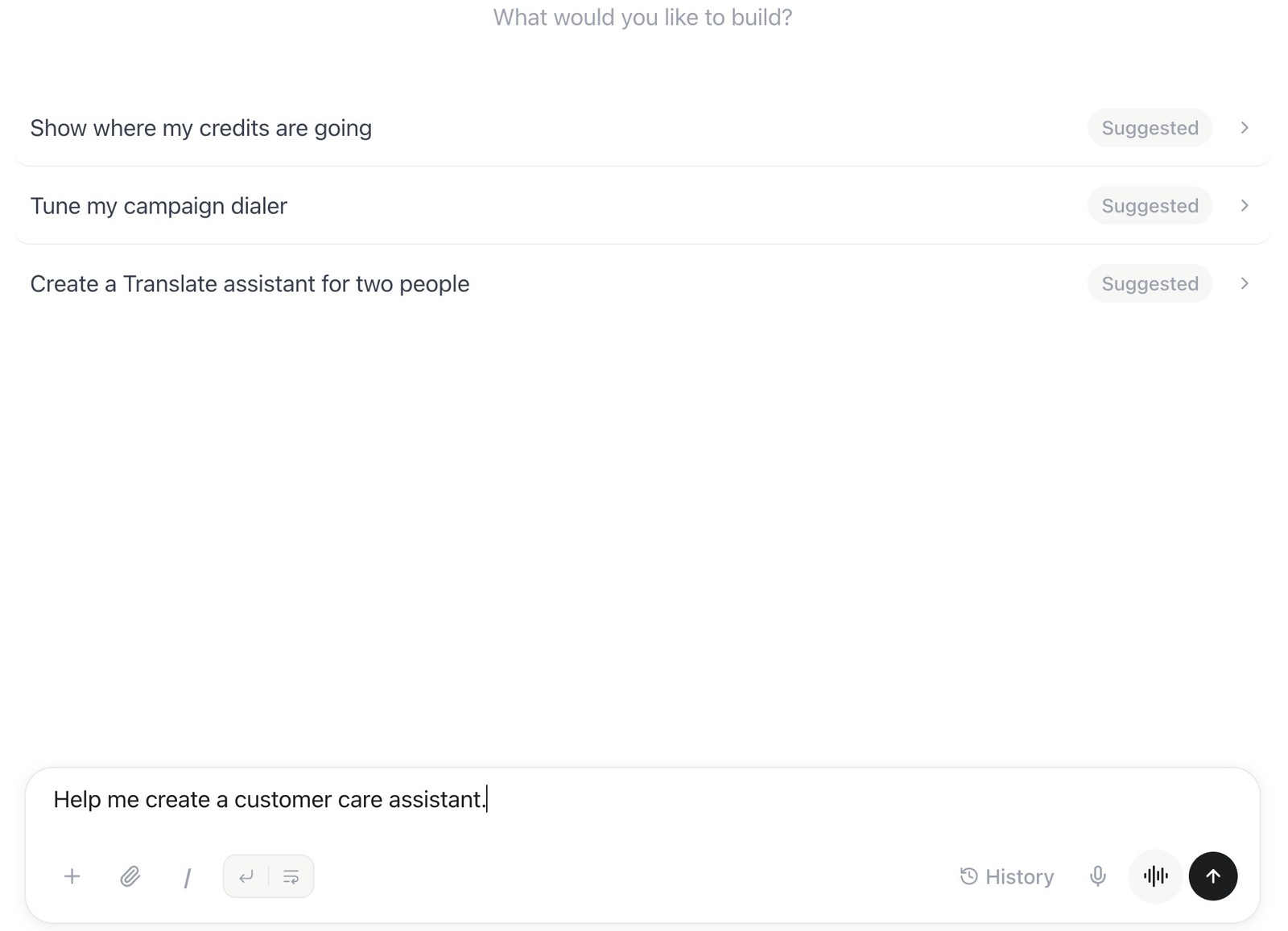Attach a file with paperclip icon

click(130, 876)
